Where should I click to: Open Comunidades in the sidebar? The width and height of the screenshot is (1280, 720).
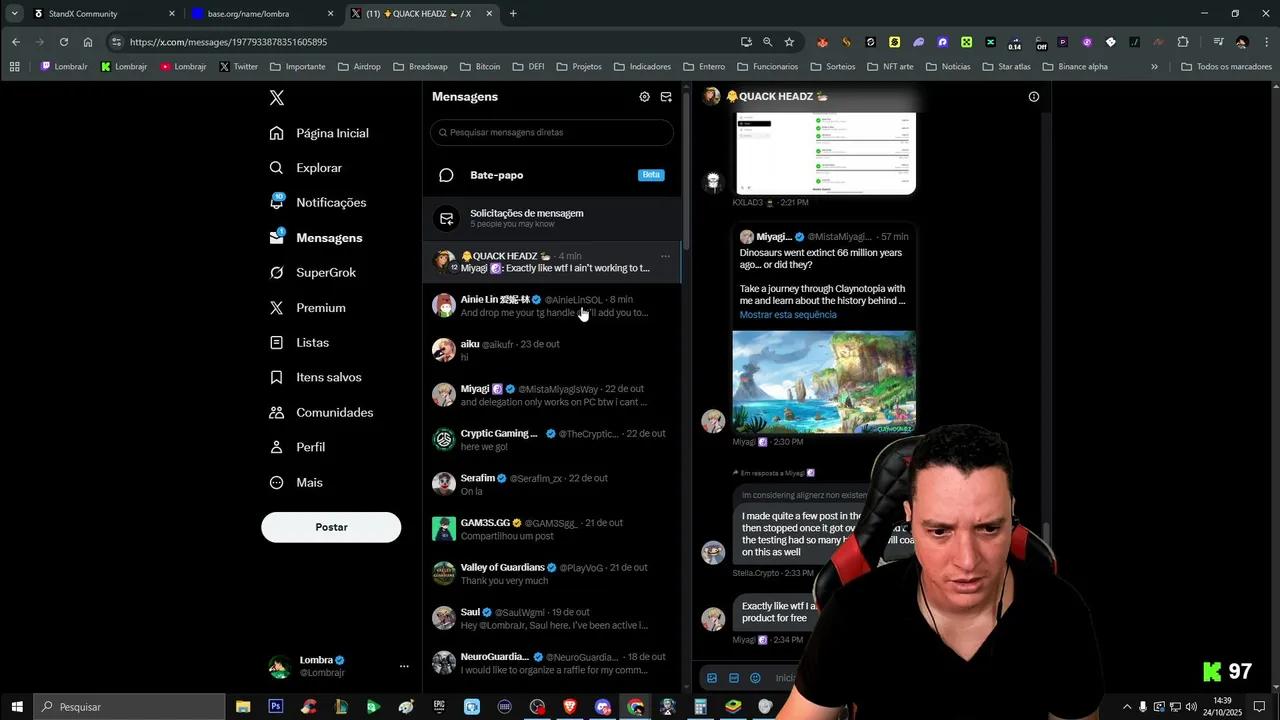pos(322,412)
